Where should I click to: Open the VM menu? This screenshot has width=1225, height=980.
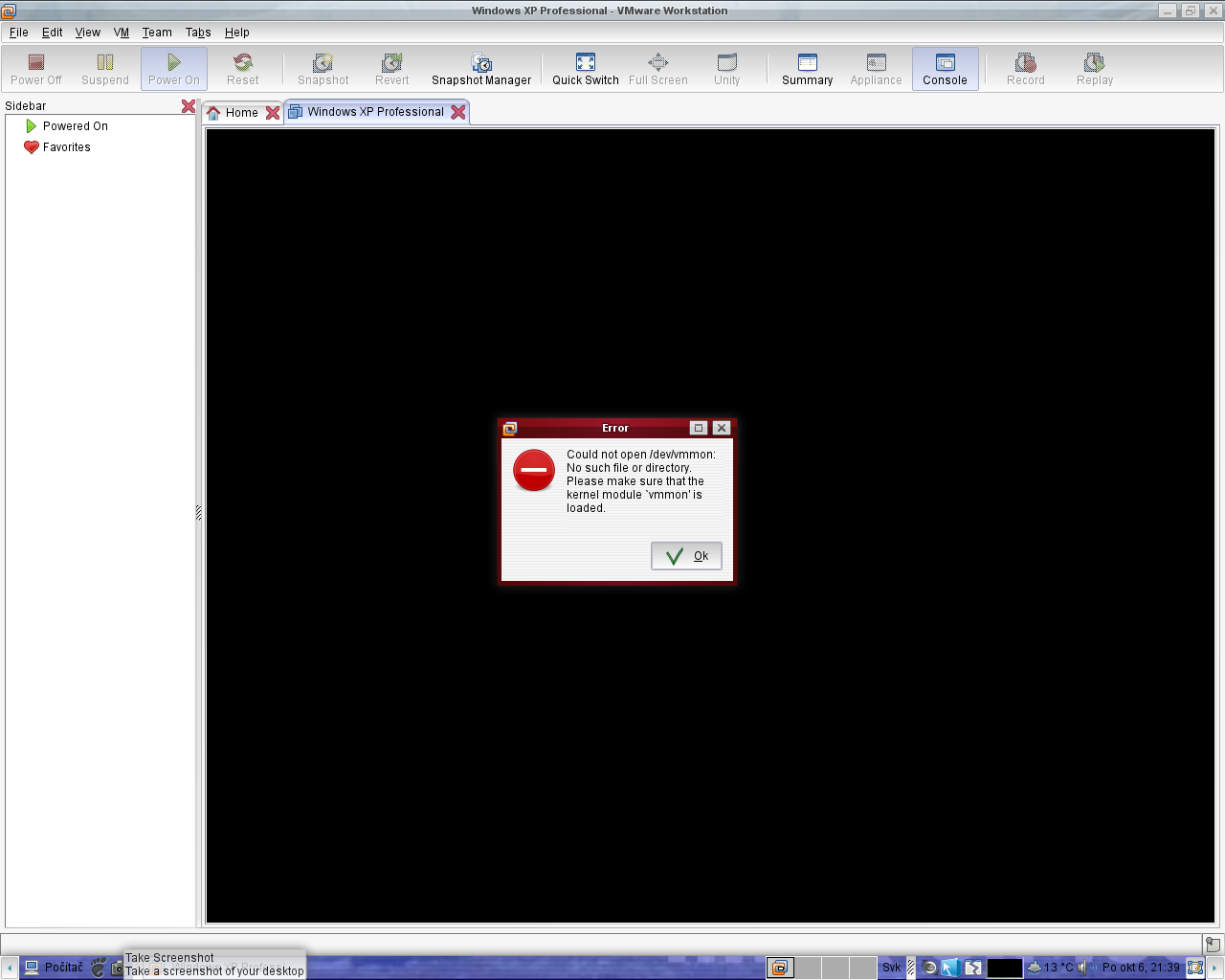[122, 33]
